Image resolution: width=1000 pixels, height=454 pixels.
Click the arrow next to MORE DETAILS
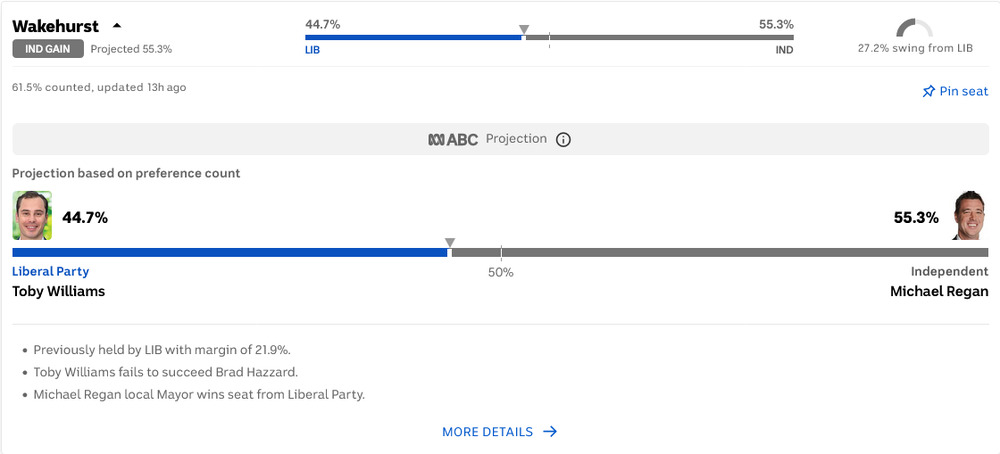pos(550,432)
